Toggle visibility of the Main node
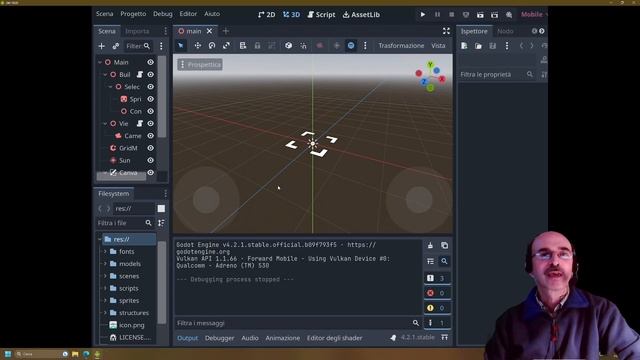Image resolution: width=640 pixels, height=360 pixels. pos(151,62)
